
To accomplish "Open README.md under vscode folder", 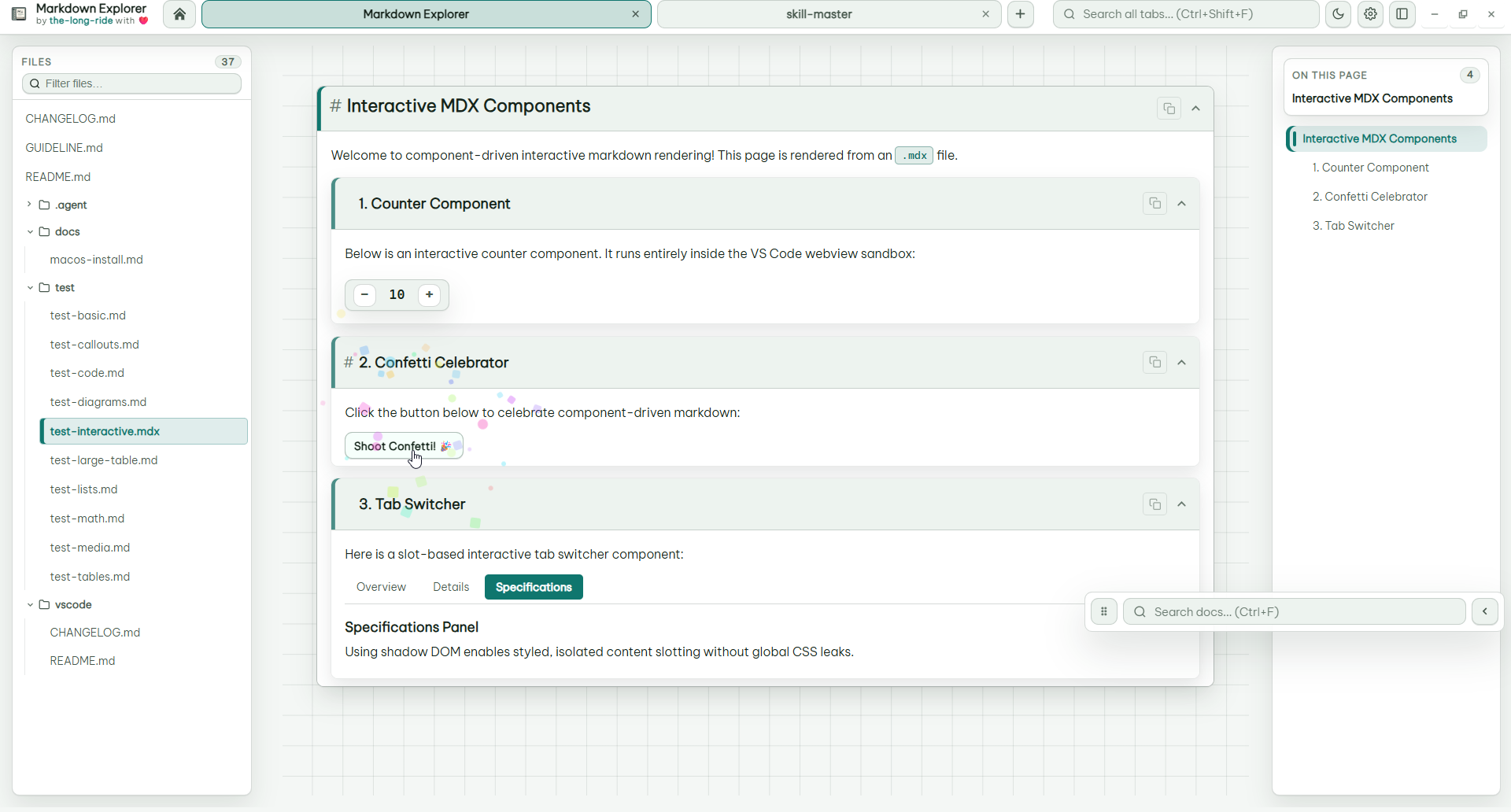I will [x=82, y=661].
